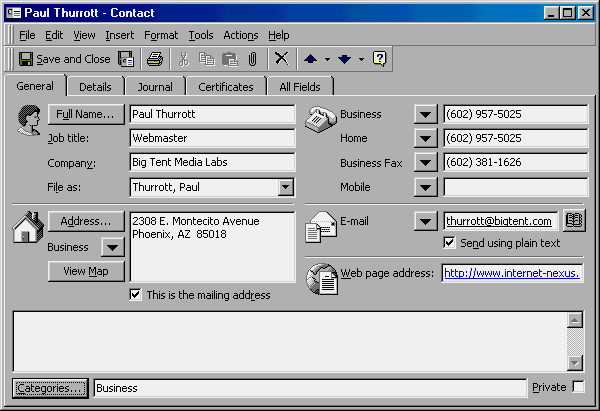Image resolution: width=600 pixels, height=411 pixels.
Task: Expand the File as dropdown list
Action: (x=285, y=187)
